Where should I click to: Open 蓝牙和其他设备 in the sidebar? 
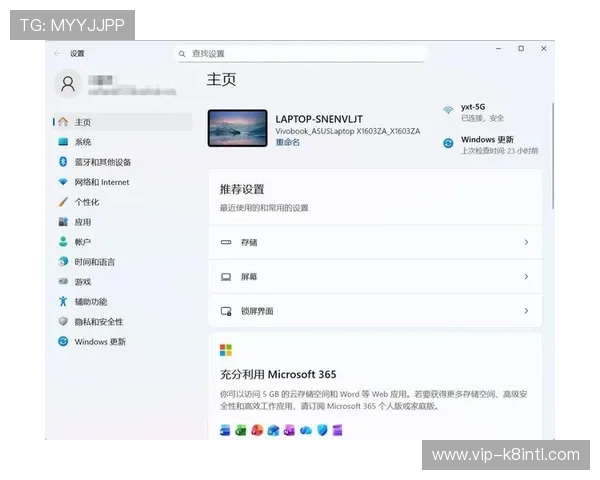tap(122, 162)
